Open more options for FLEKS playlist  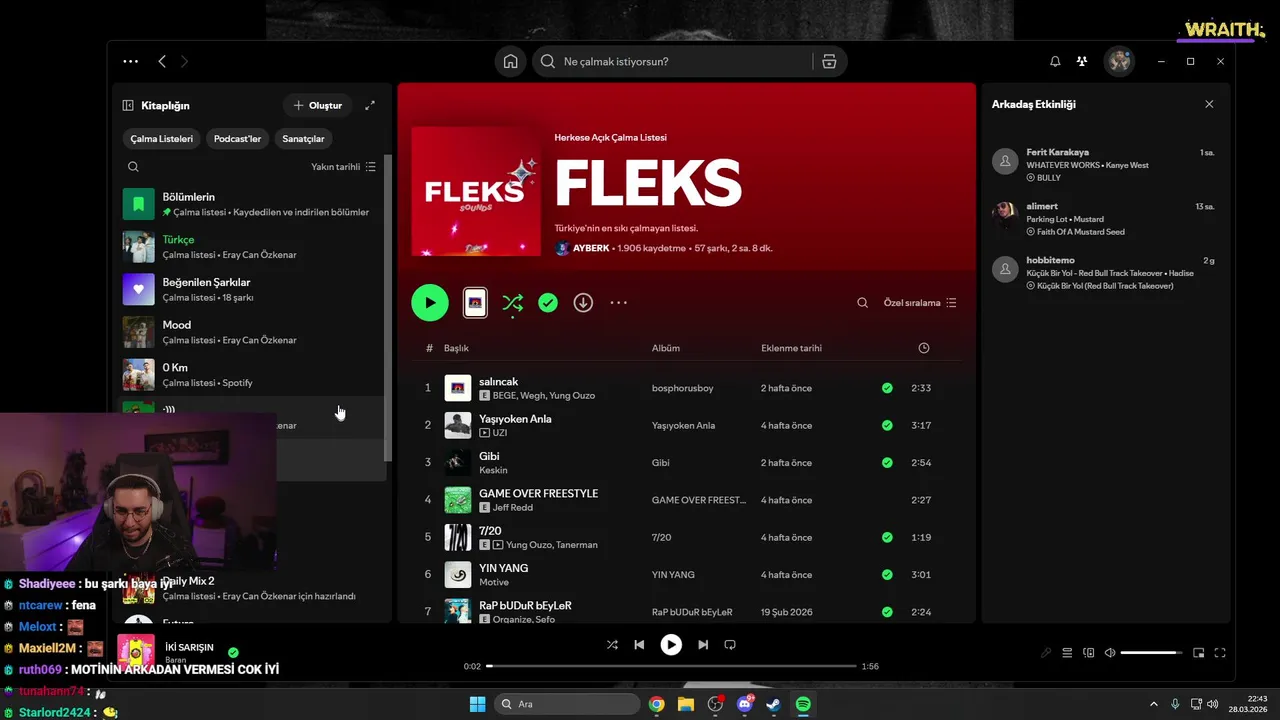(x=619, y=303)
